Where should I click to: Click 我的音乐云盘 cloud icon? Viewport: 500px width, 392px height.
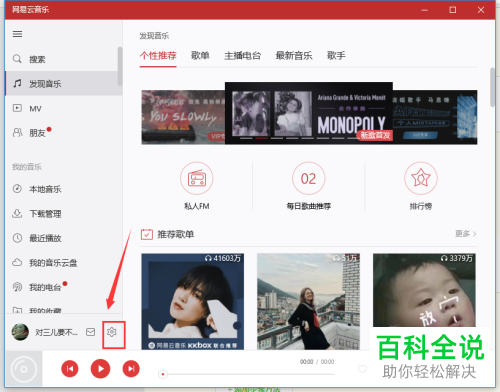(17, 262)
